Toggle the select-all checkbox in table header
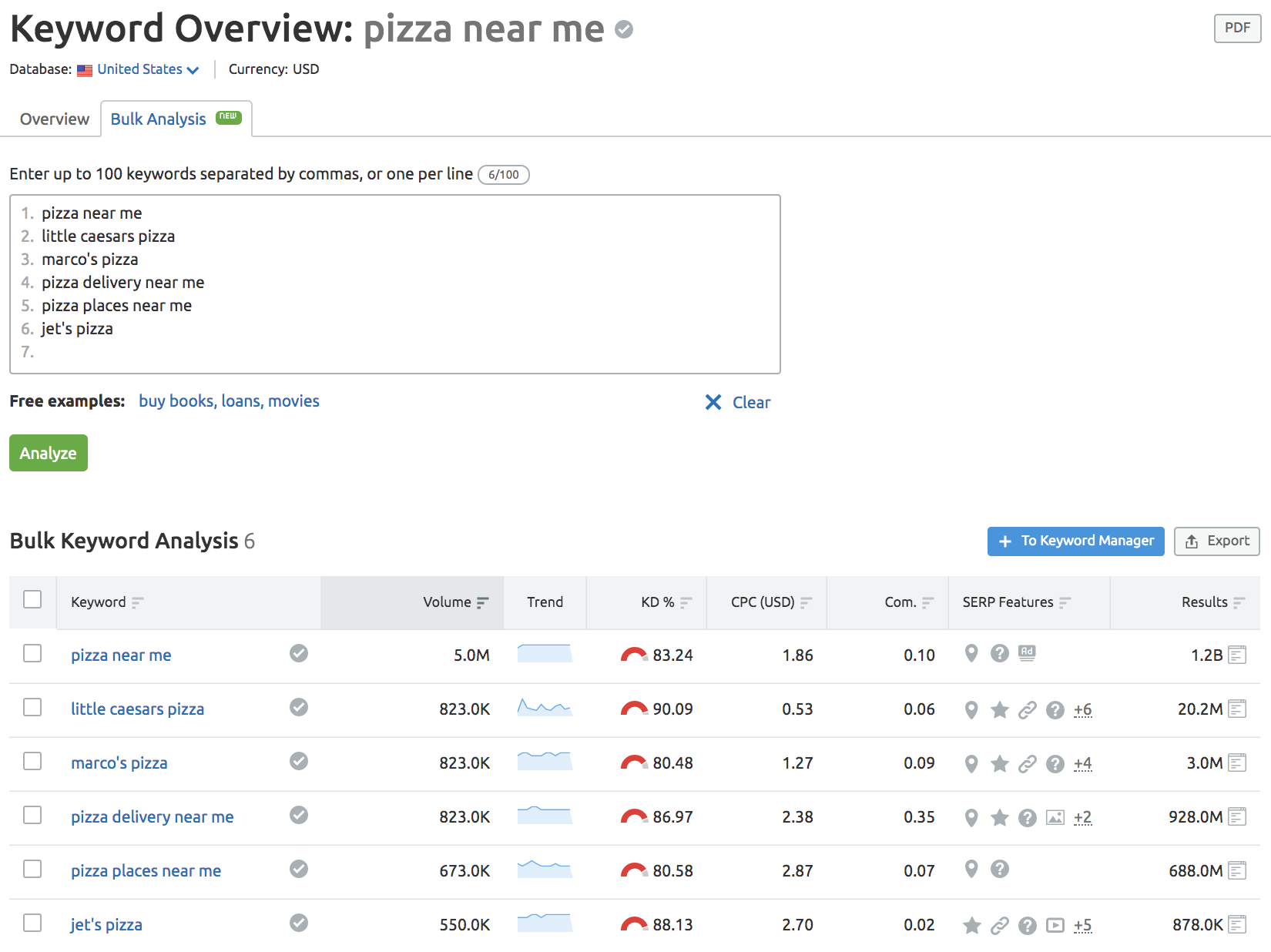Viewport: 1271px width, 952px height. 32,599
